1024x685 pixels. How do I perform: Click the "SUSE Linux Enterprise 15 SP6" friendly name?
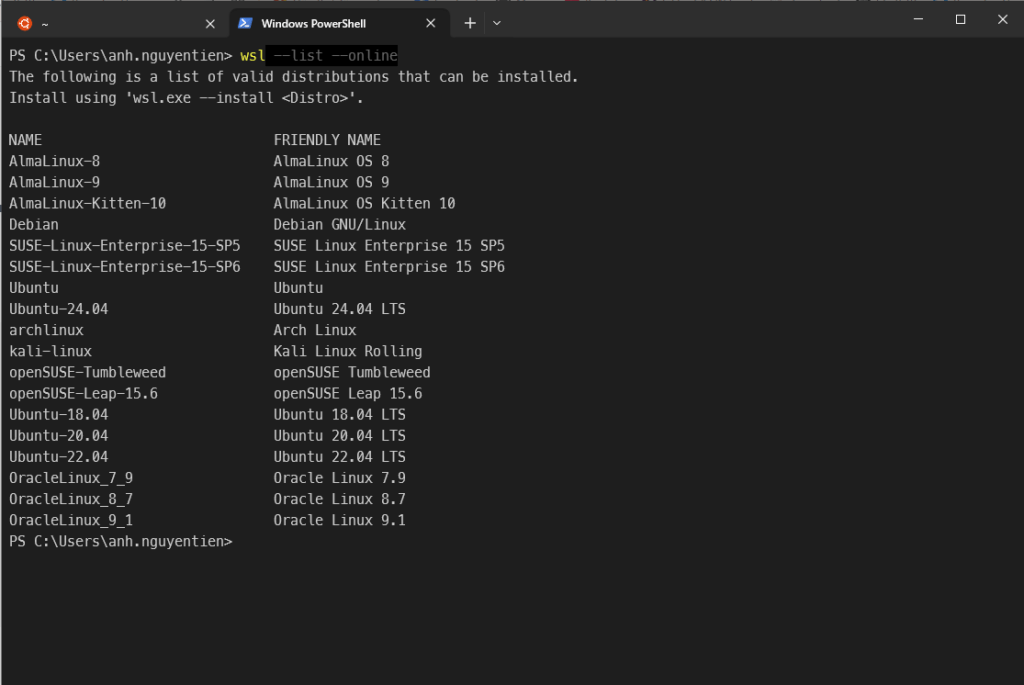pyautogui.click(x=389, y=267)
